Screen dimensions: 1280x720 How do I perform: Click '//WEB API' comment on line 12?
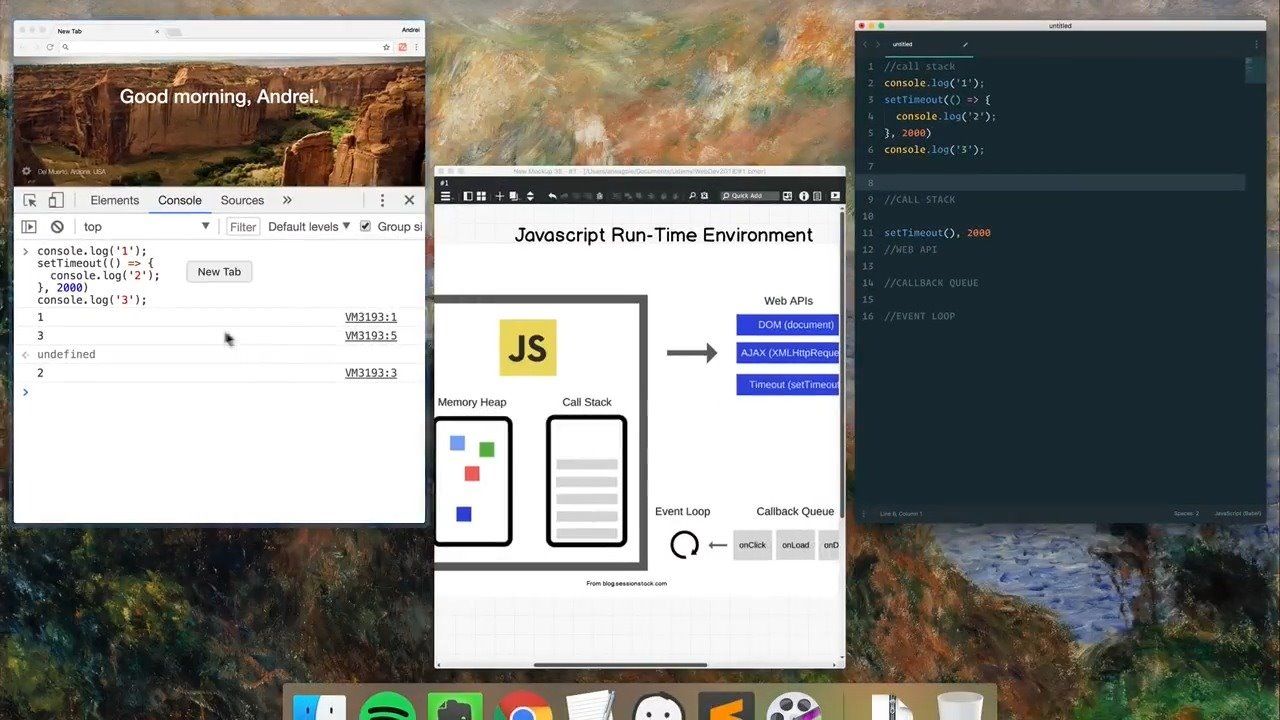coord(911,250)
